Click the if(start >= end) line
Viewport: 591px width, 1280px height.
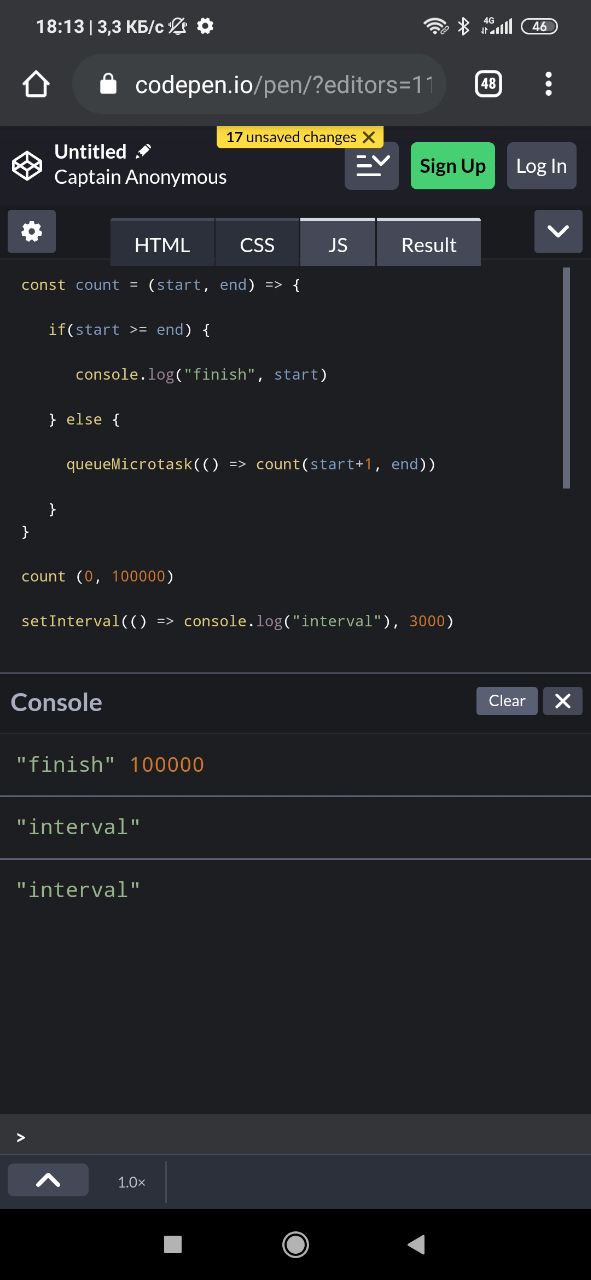tap(129, 329)
